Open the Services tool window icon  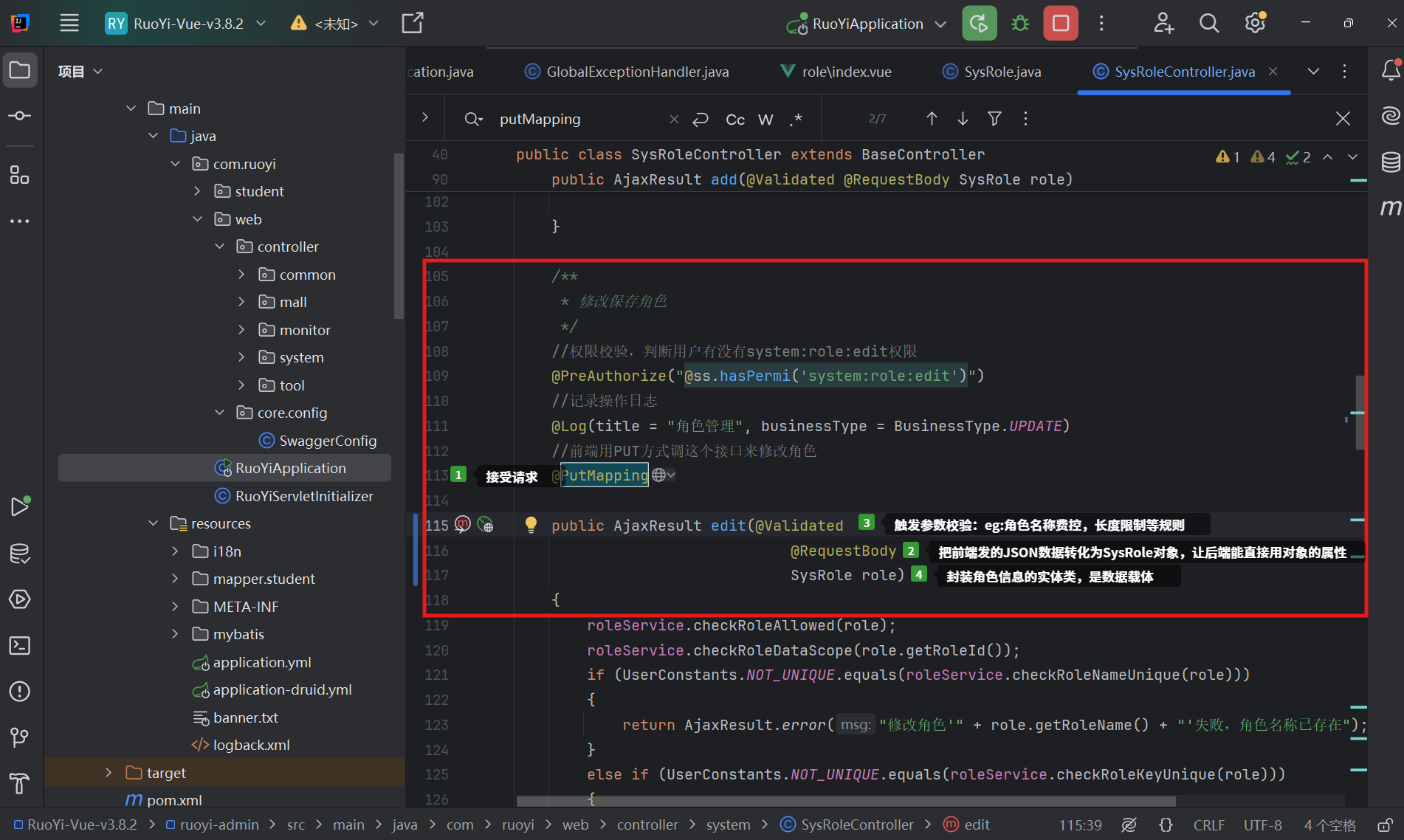20,599
